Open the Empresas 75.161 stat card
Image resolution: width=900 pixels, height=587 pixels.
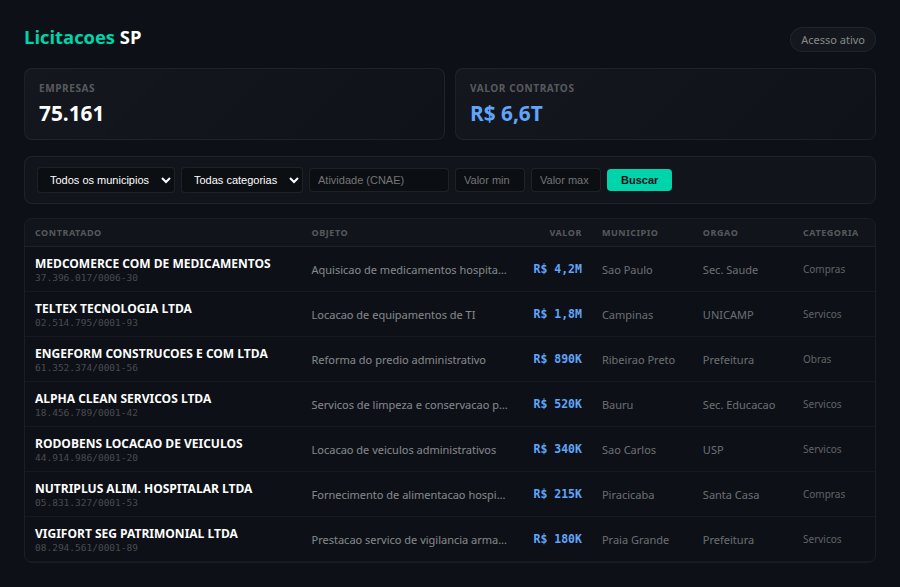click(234, 104)
